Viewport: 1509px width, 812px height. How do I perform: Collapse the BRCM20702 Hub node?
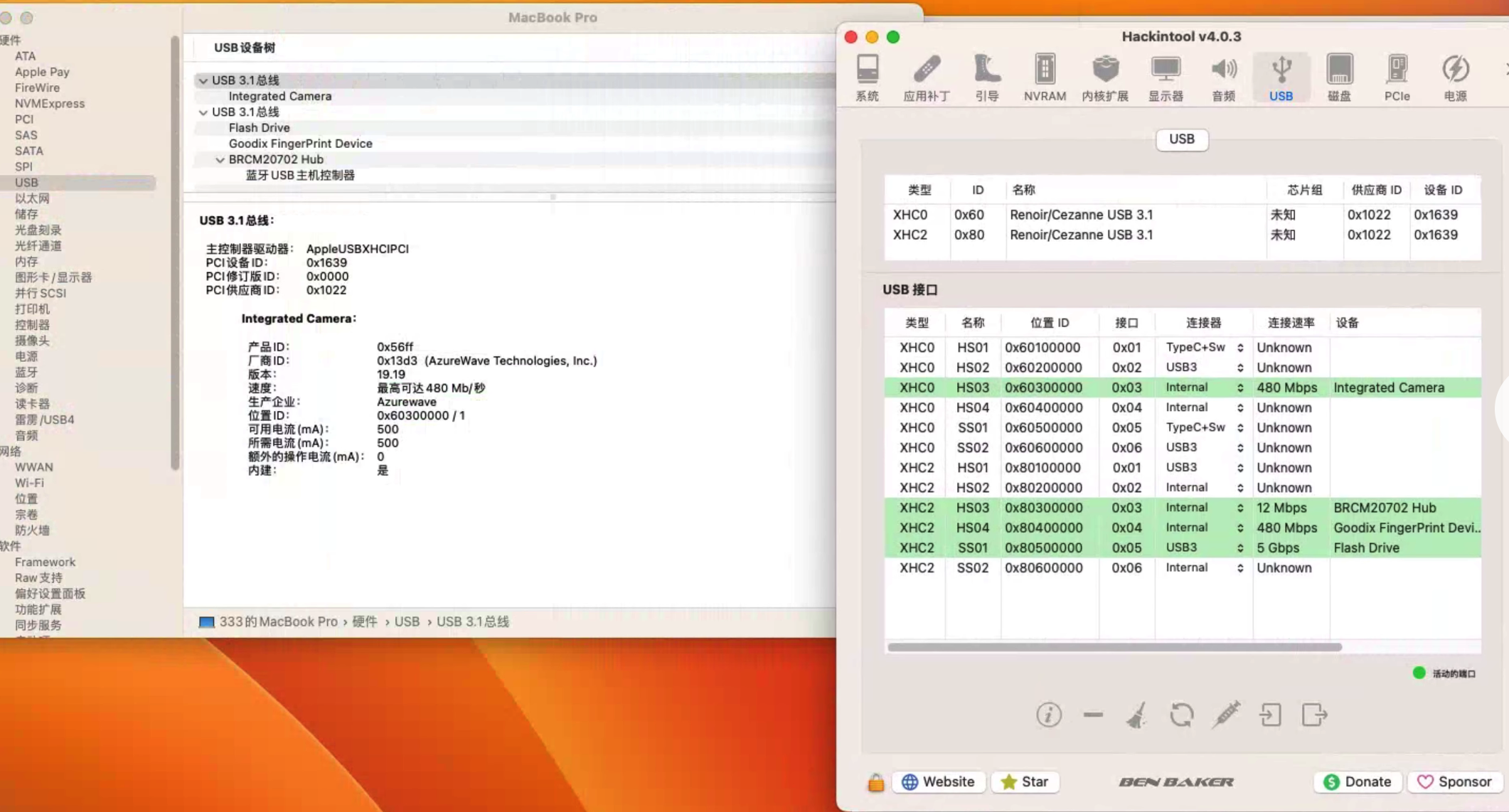(x=220, y=159)
